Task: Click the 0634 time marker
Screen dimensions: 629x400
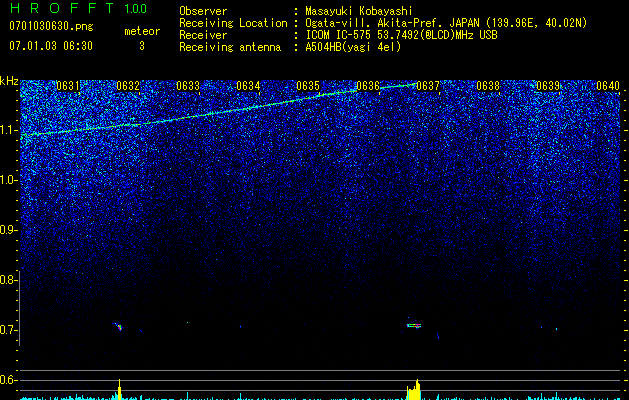Action: [x=248, y=86]
